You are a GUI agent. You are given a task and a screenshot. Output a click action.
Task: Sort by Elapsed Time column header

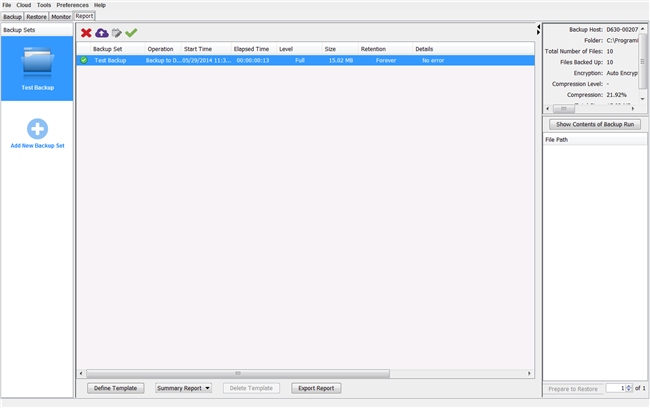[x=254, y=49]
